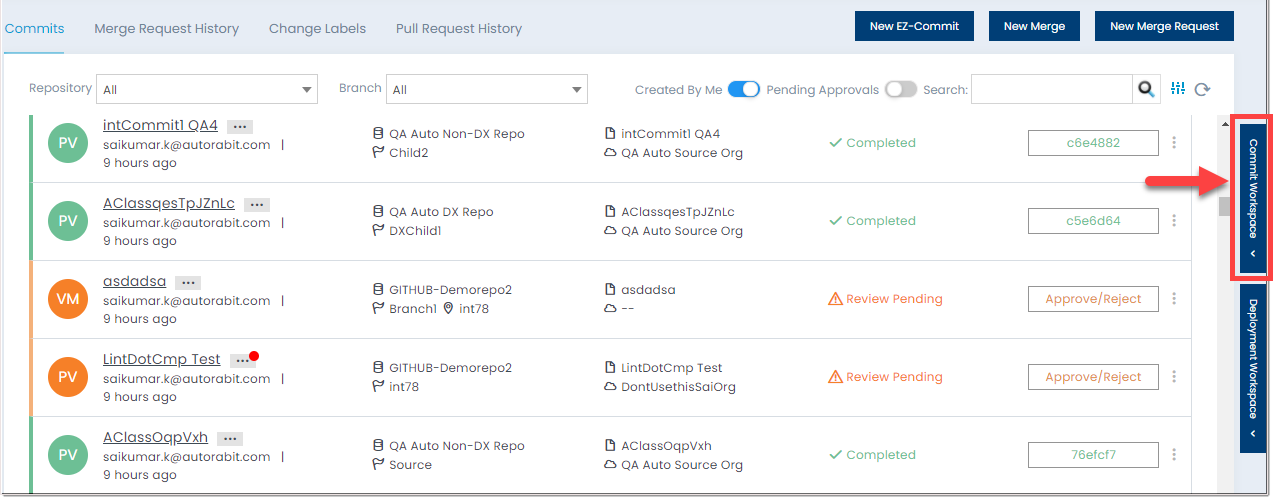Click the New Merge Request button

pos(1164,26)
